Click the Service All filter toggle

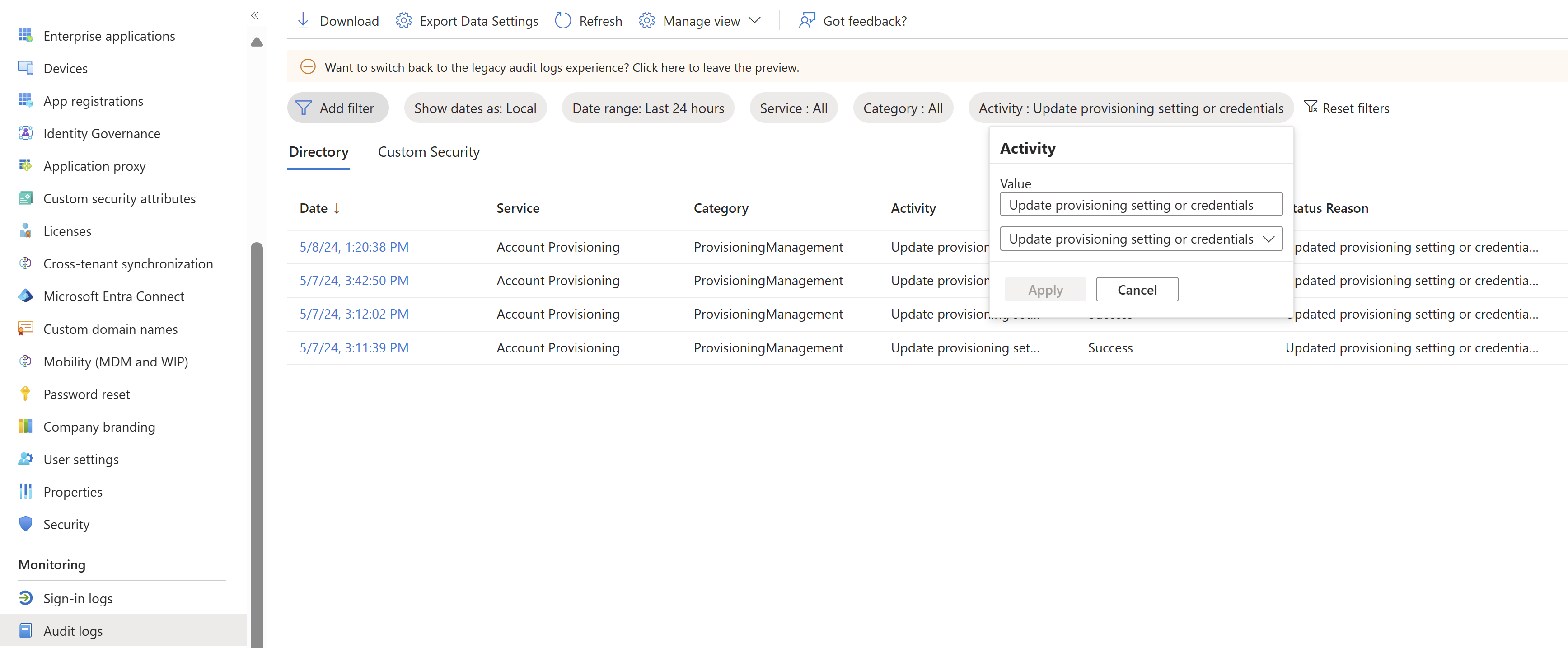tap(793, 108)
